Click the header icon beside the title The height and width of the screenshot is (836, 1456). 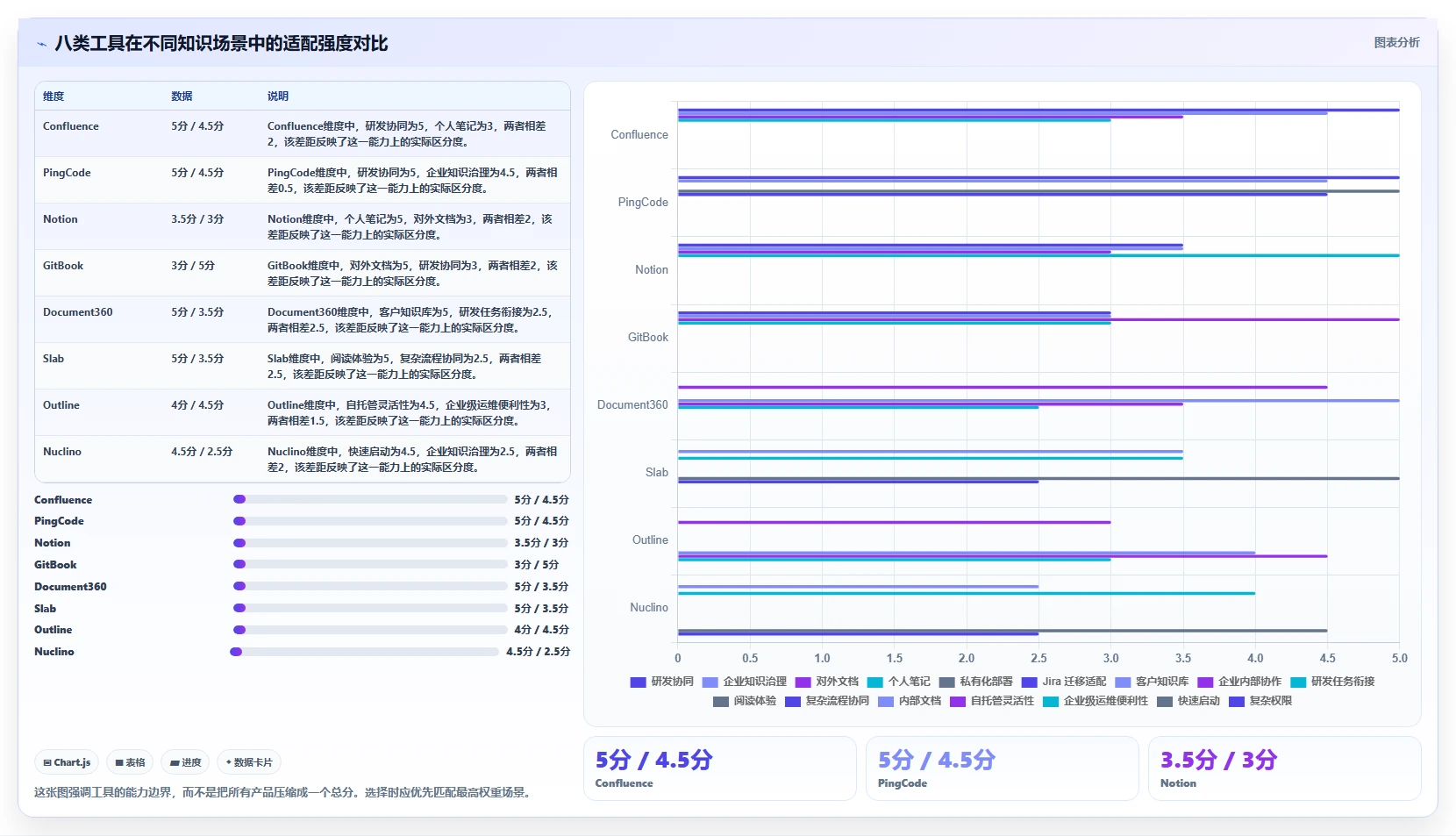[42, 44]
